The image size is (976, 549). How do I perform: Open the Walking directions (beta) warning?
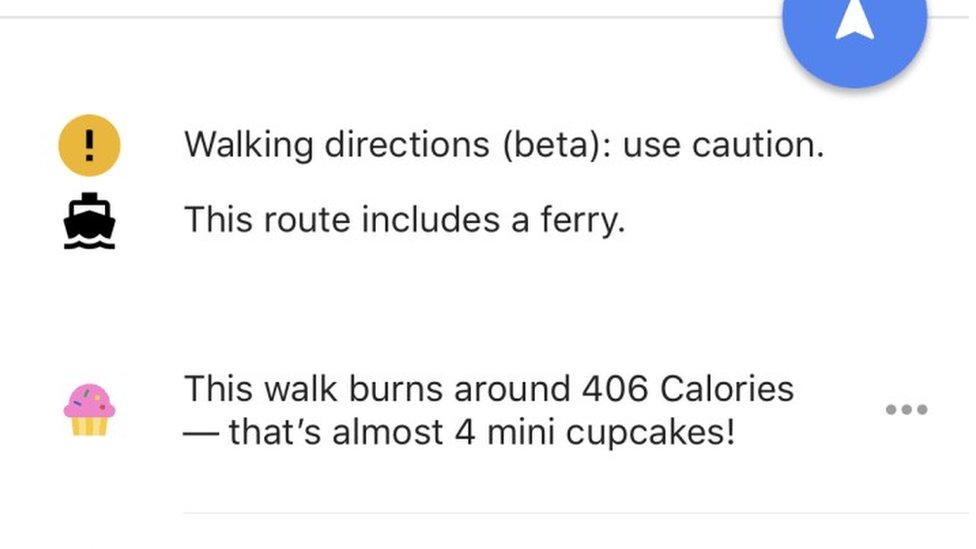tap(504, 145)
